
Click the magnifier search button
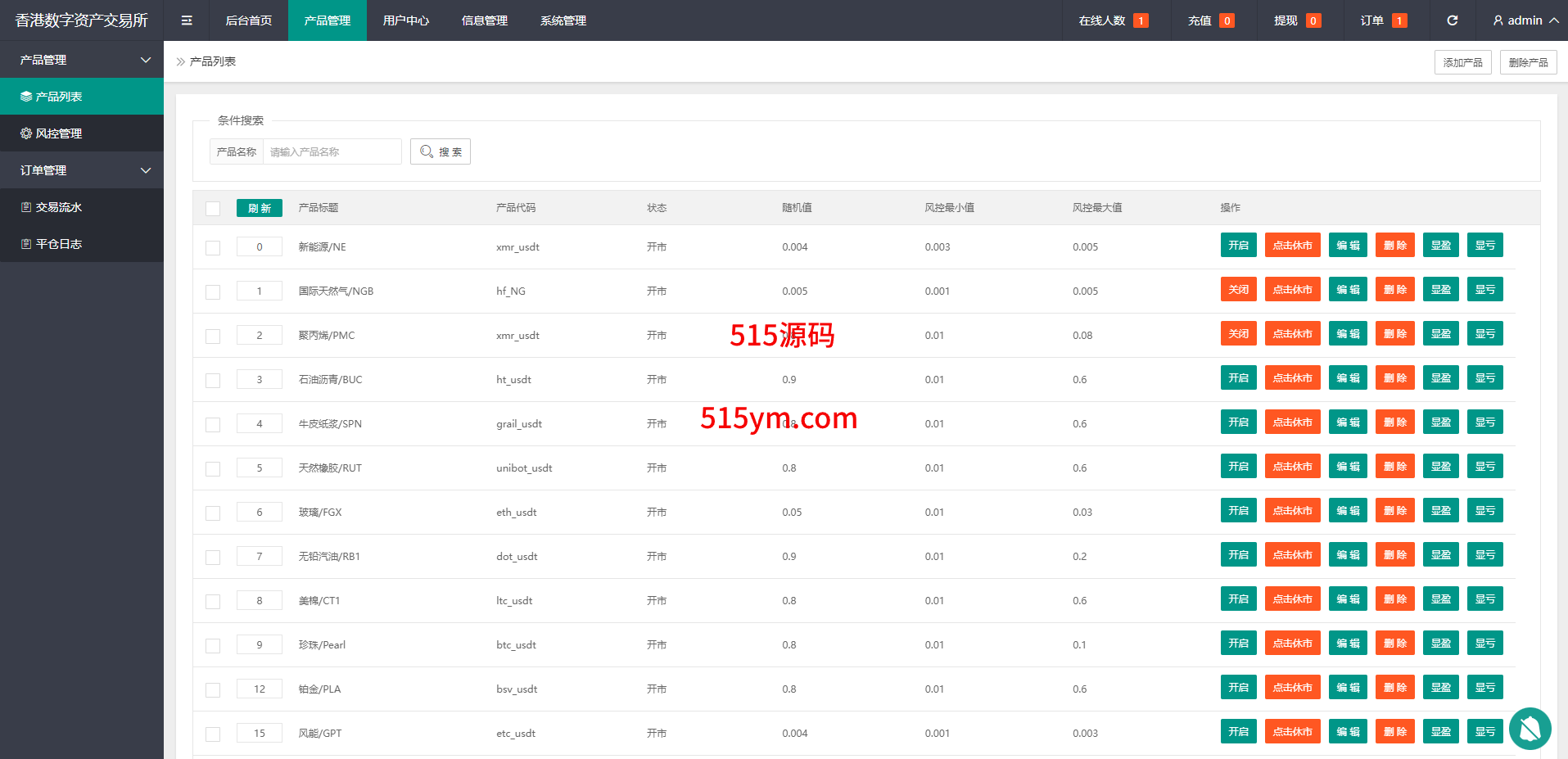[x=441, y=151]
